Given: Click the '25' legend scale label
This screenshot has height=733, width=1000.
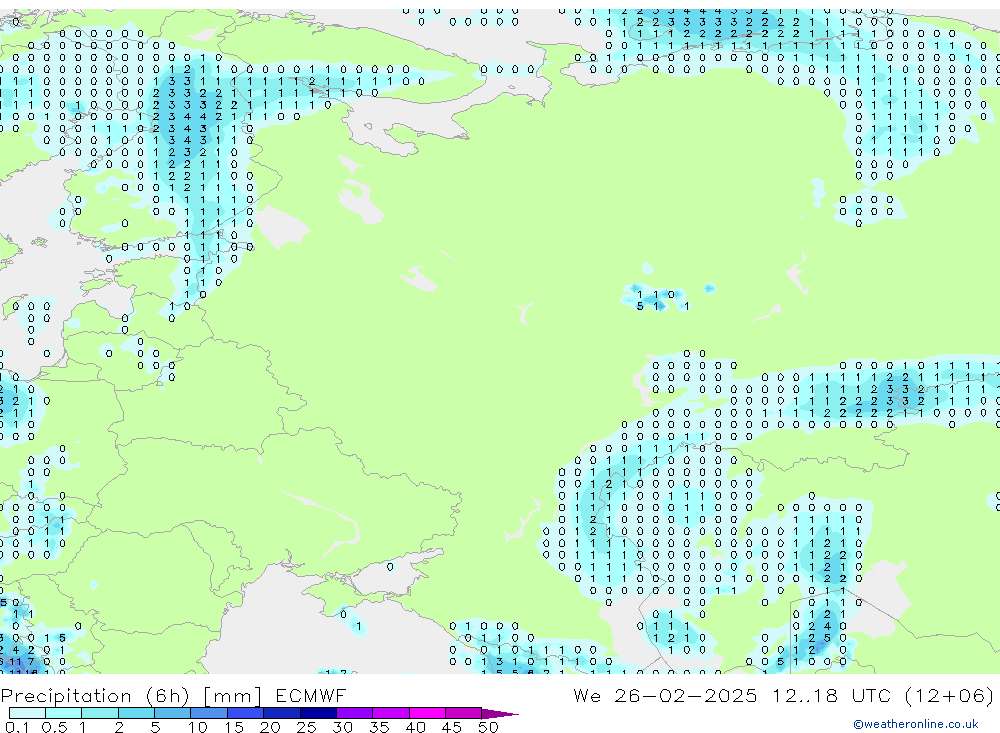Looking at the screenshot, I should coord(307,727).
